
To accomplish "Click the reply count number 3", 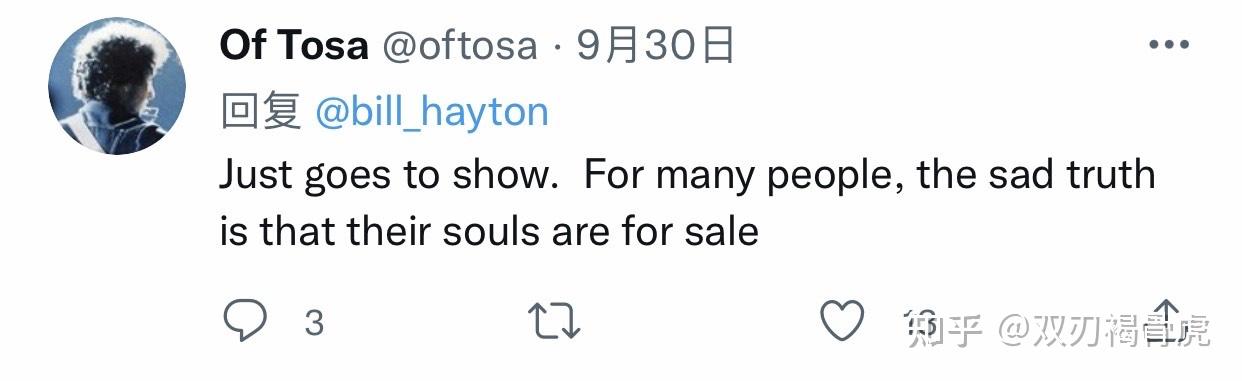I will coord(314,323).
